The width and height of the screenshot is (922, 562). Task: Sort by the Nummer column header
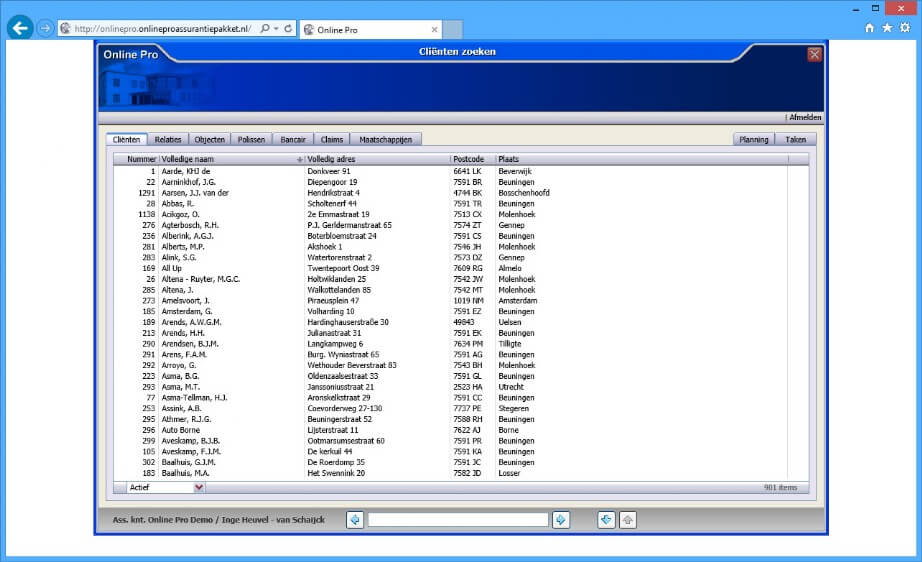[142, 159]
